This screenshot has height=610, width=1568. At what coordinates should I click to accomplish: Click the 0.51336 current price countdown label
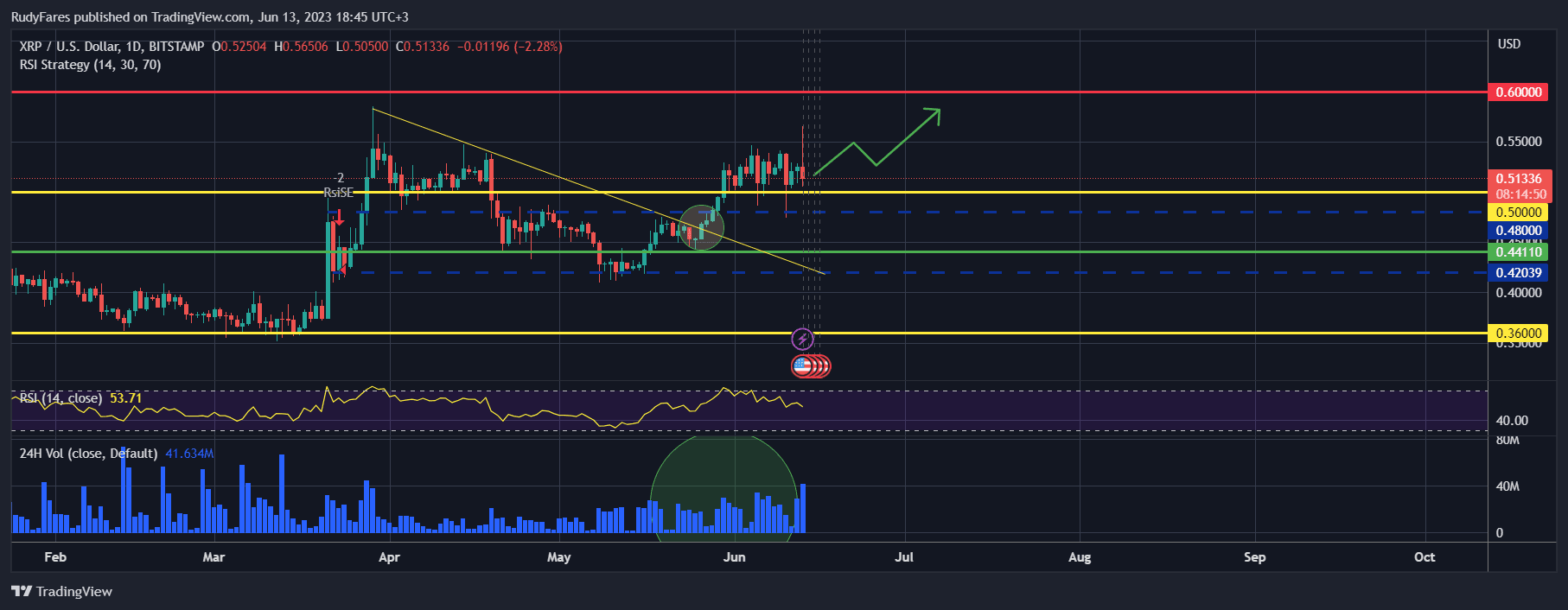click(x=1520, y=186)
